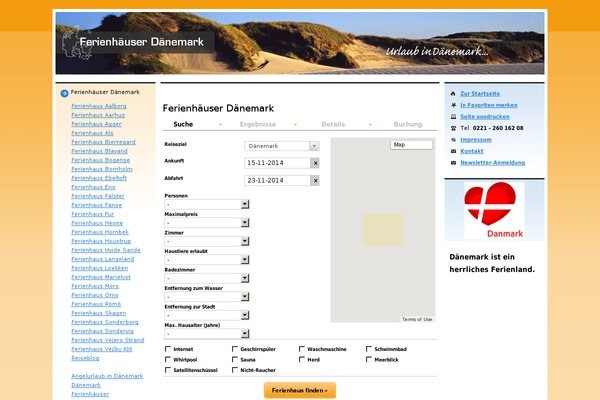Open the Ferienhaus Aalborg link
600x400 pixels.
(99, 106)
